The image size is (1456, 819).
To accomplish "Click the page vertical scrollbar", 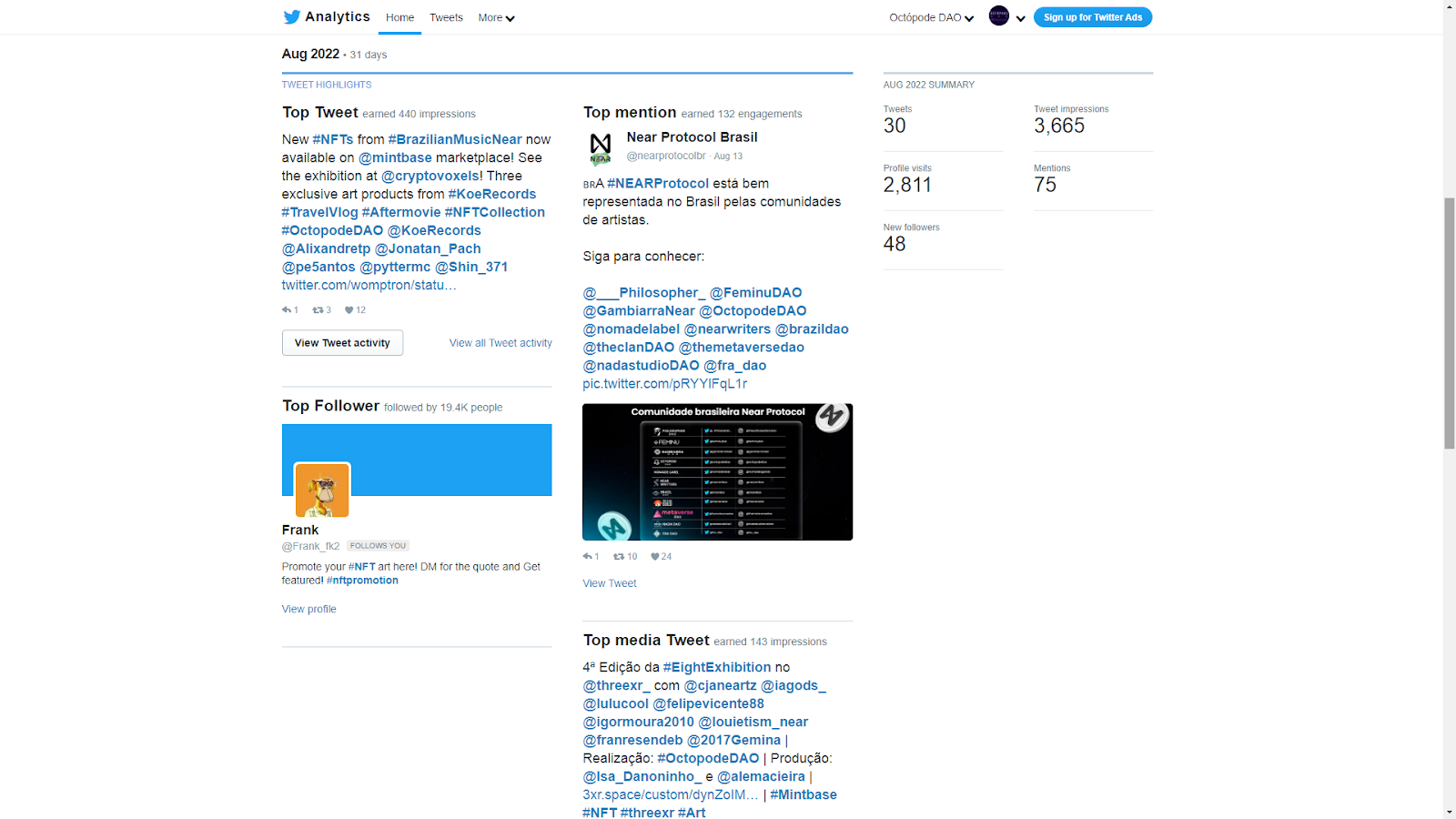I will point(1450,323).
